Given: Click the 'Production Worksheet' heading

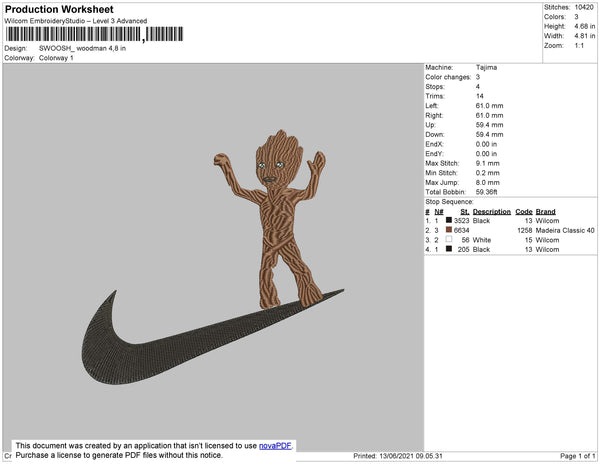Looking at the screenshot, I should pyautogui.click(x=59, y=9).
